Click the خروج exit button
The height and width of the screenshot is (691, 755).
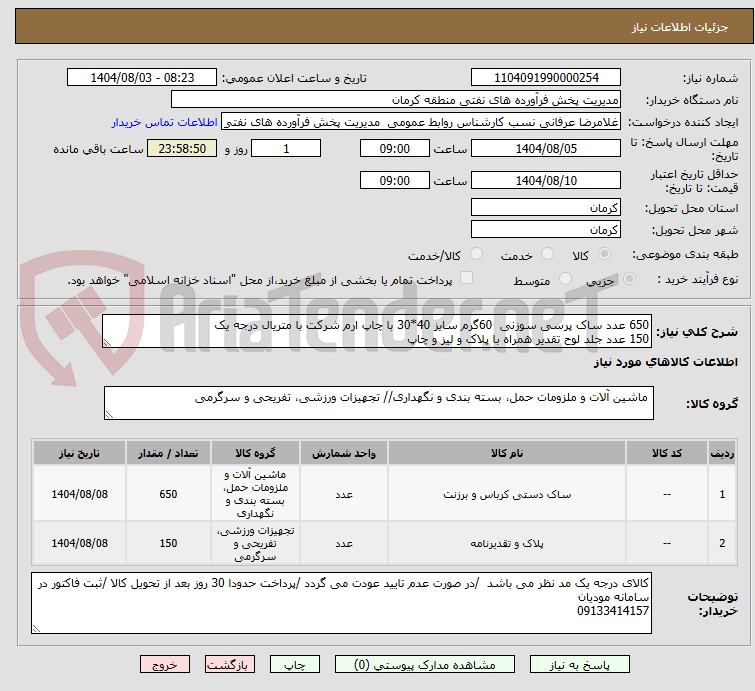point(165,665)
